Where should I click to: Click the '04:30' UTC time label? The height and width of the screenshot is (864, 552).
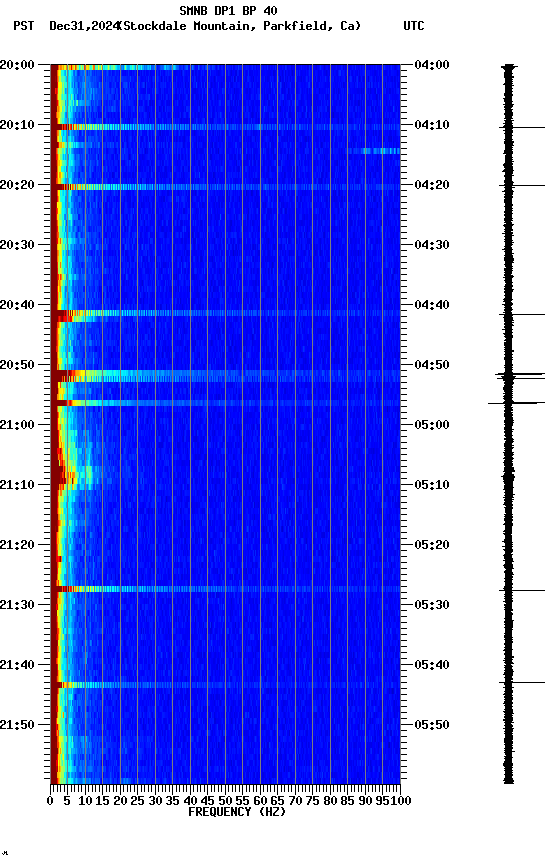point(432,245)
